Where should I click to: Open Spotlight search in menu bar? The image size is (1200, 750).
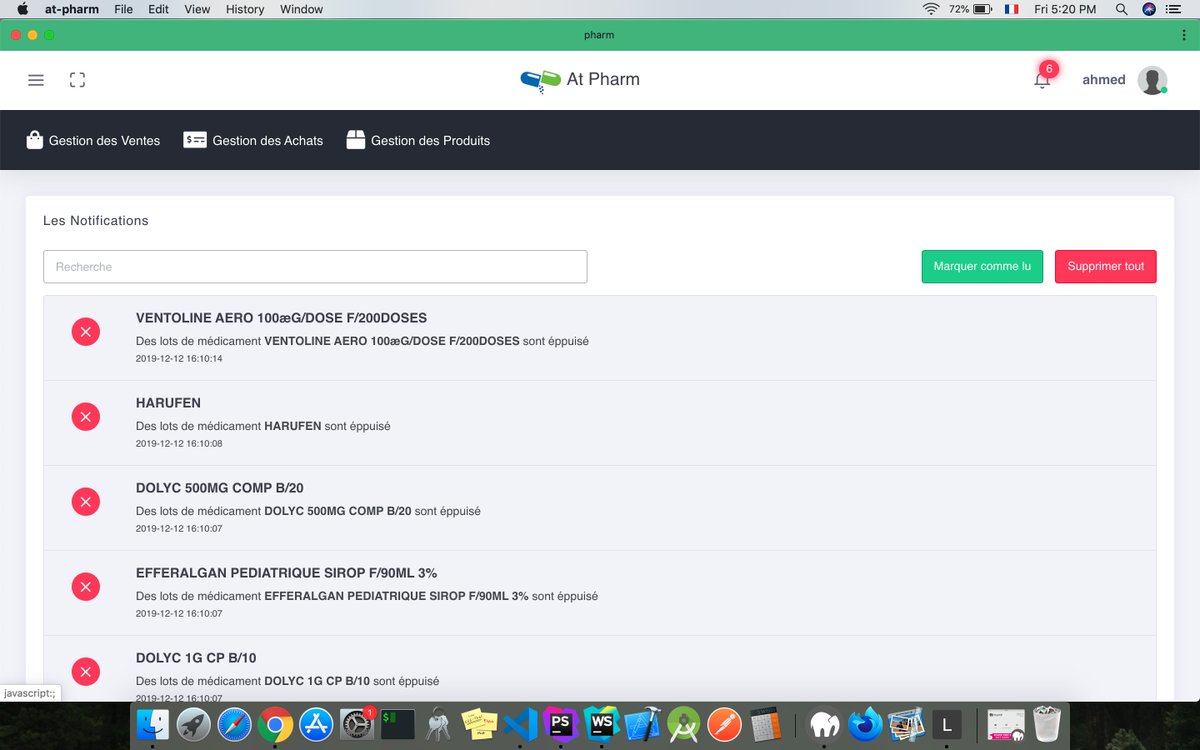tap(1121, 9)
